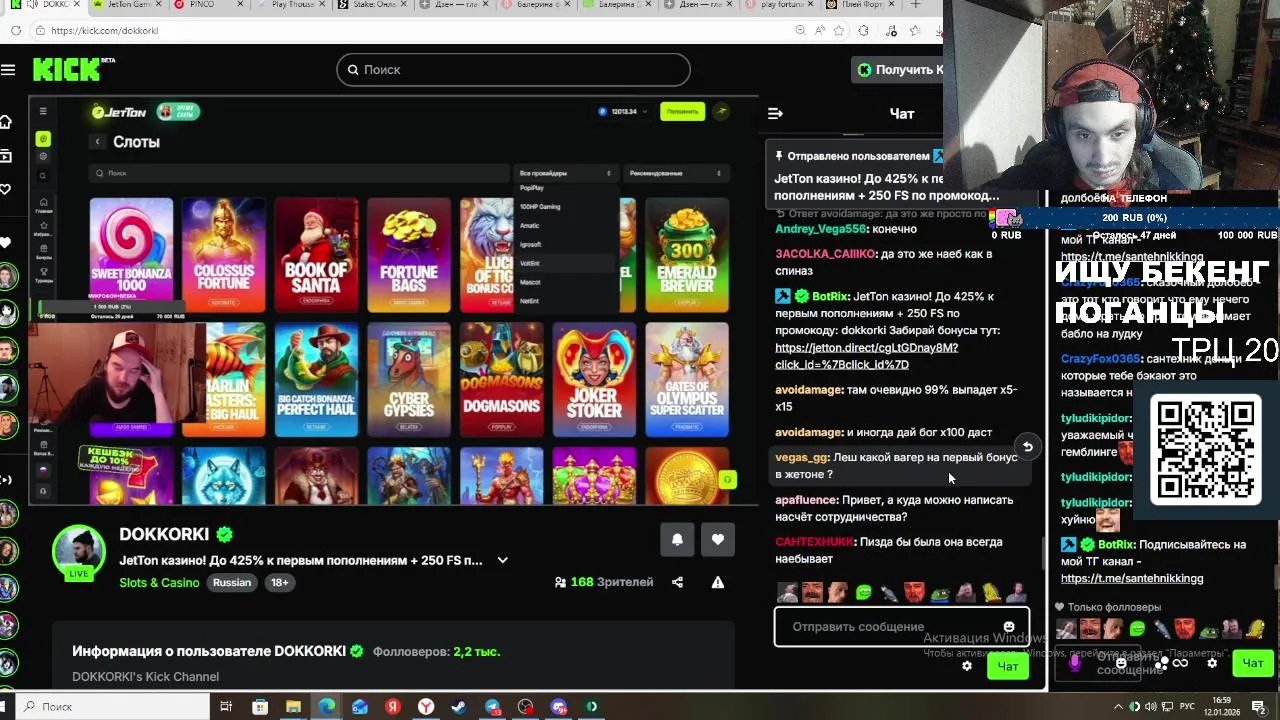
Task: Click the JetTon slots search field
Action: [298, 173]
